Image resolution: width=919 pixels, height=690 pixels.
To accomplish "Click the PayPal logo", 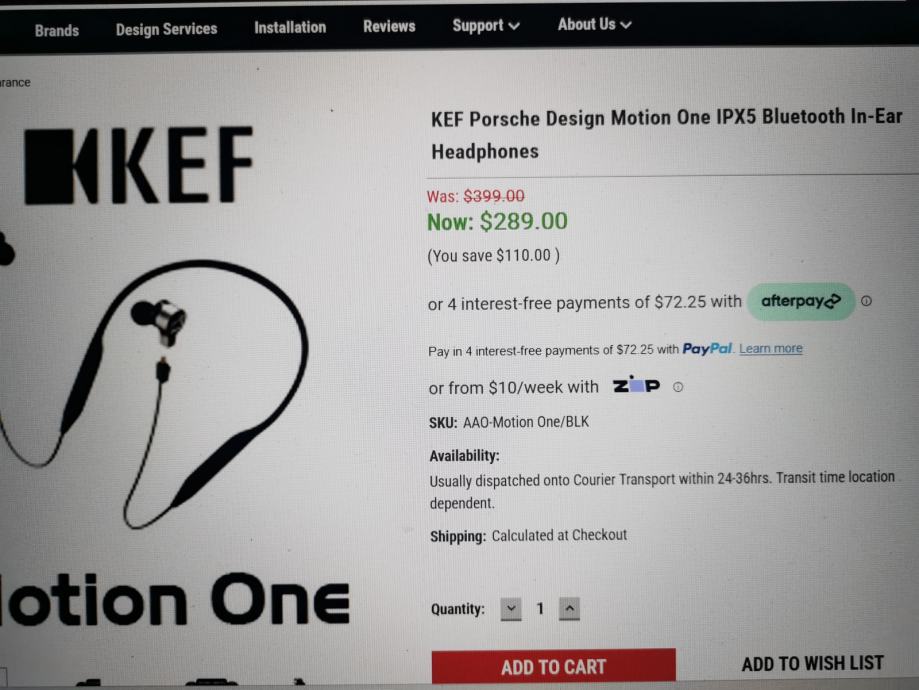I will [x=707, y=349].
